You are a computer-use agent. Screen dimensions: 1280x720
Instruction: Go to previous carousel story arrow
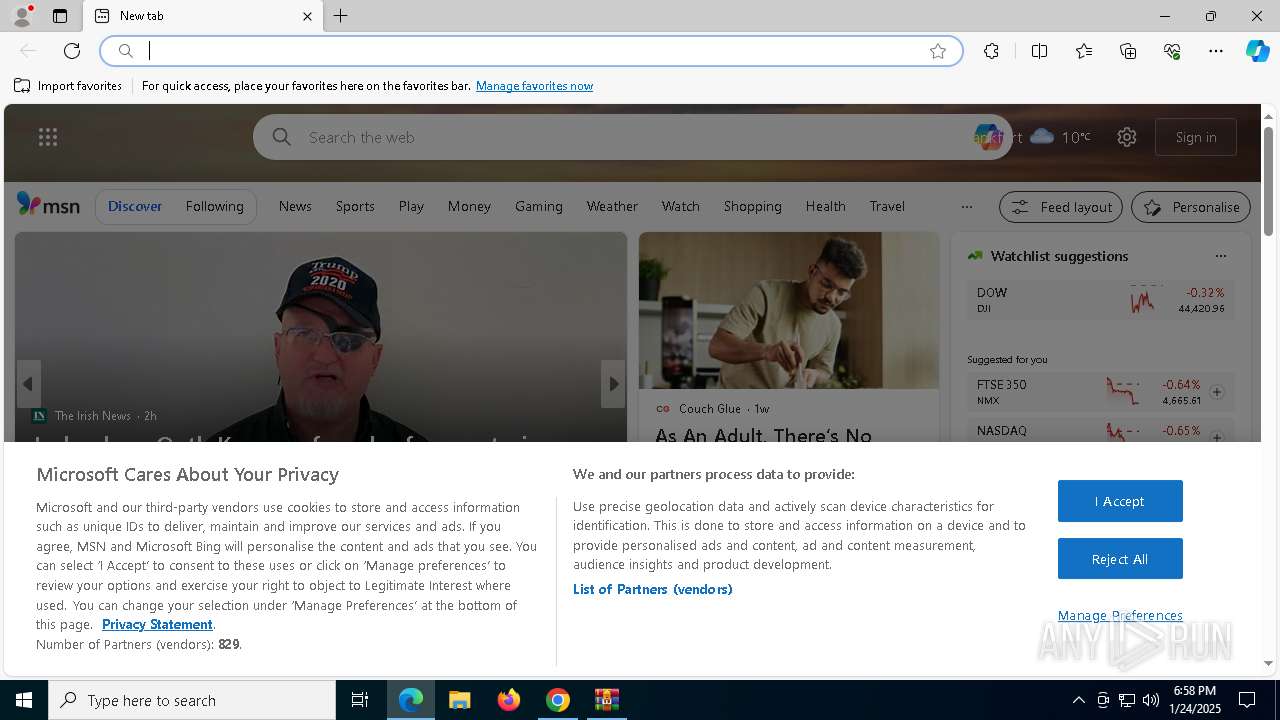(x=28, y=384)
